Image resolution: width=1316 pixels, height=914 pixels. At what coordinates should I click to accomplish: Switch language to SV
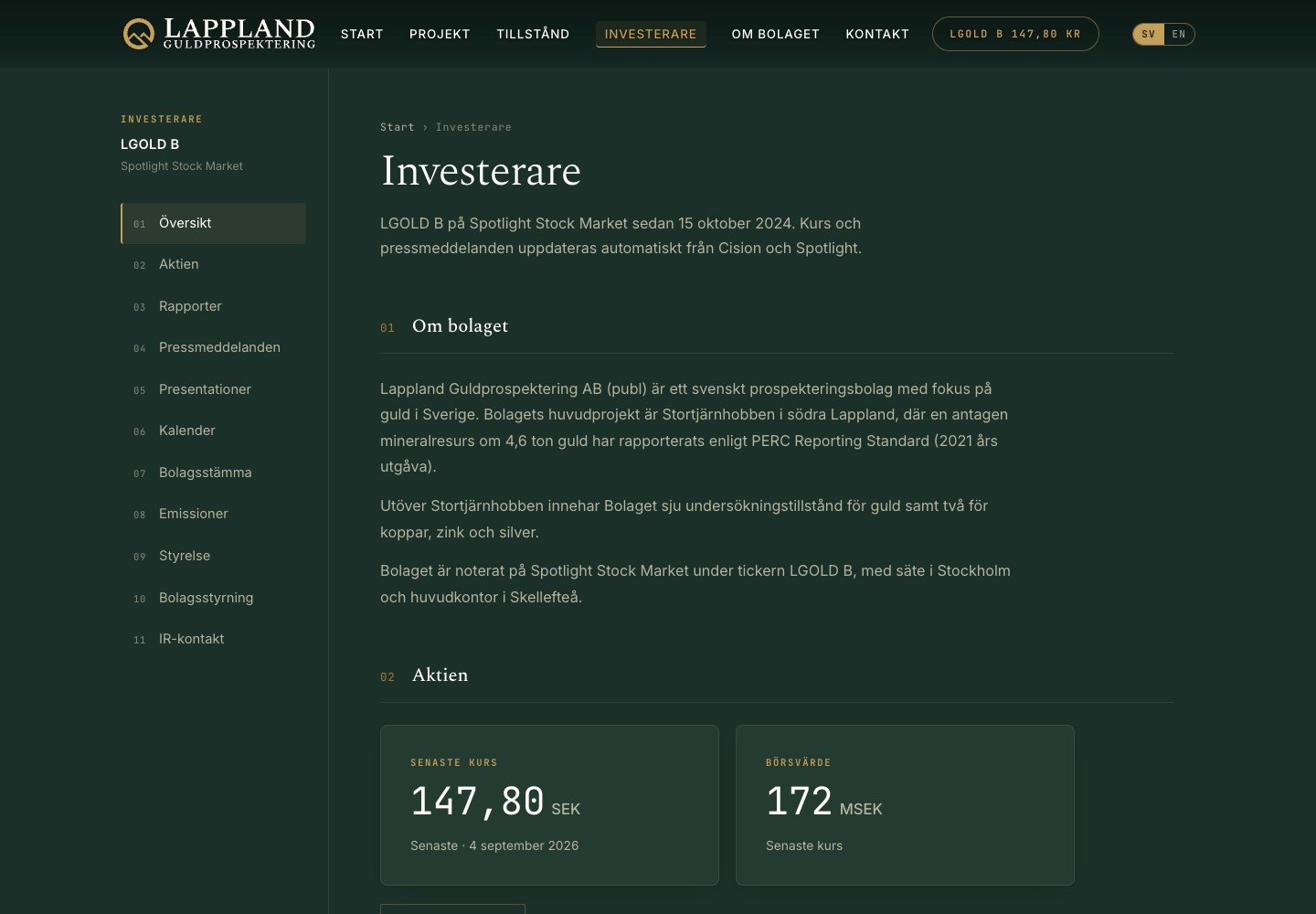tap(1149, 34)
